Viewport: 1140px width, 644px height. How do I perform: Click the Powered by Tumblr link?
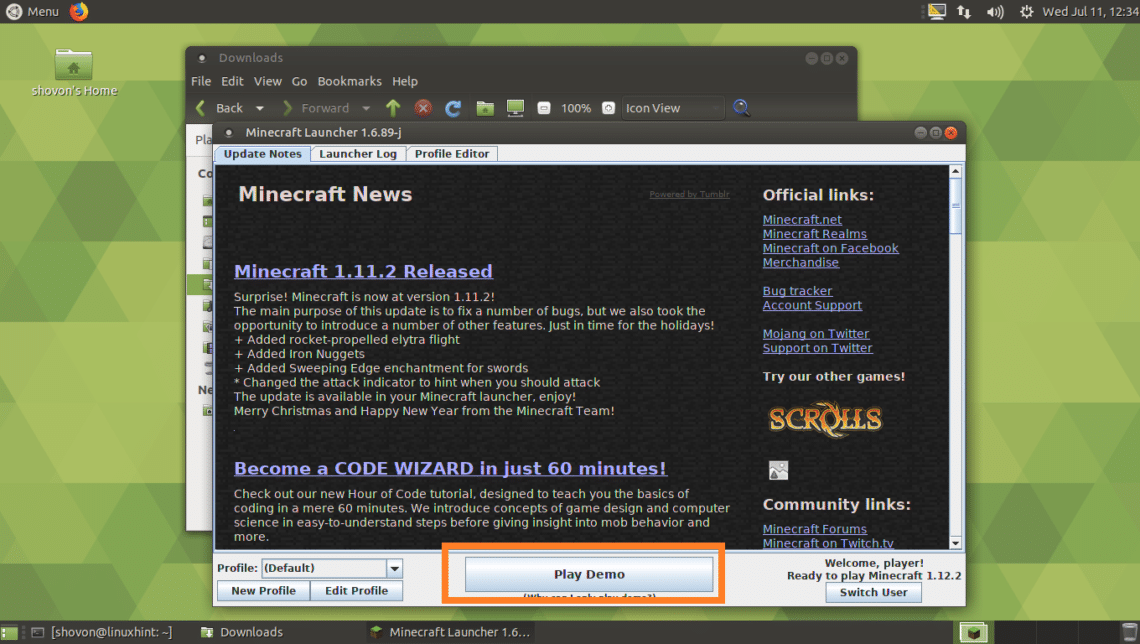[689, 194]
